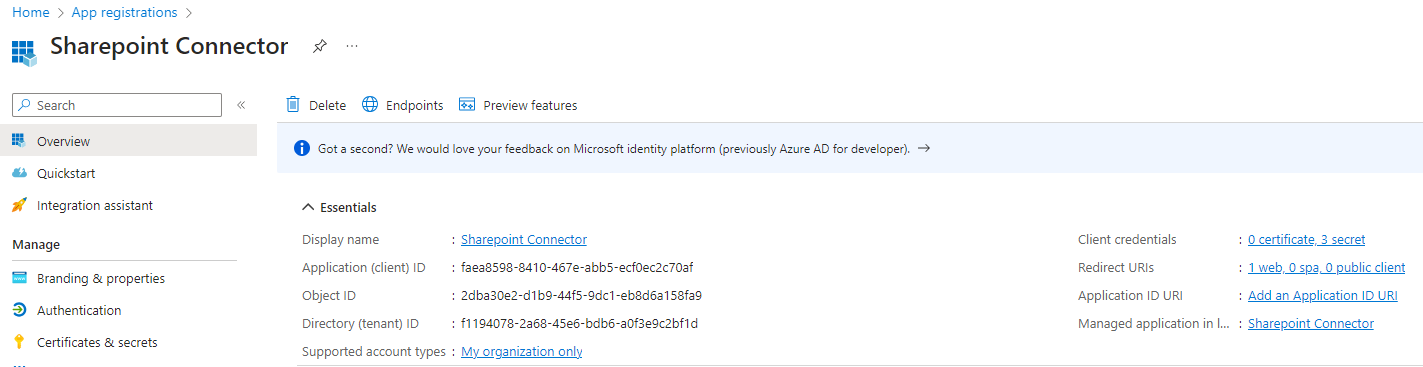Click the Branding & properties icon
This screenshot has height=367, width=1423.
(x=19, y=278)
